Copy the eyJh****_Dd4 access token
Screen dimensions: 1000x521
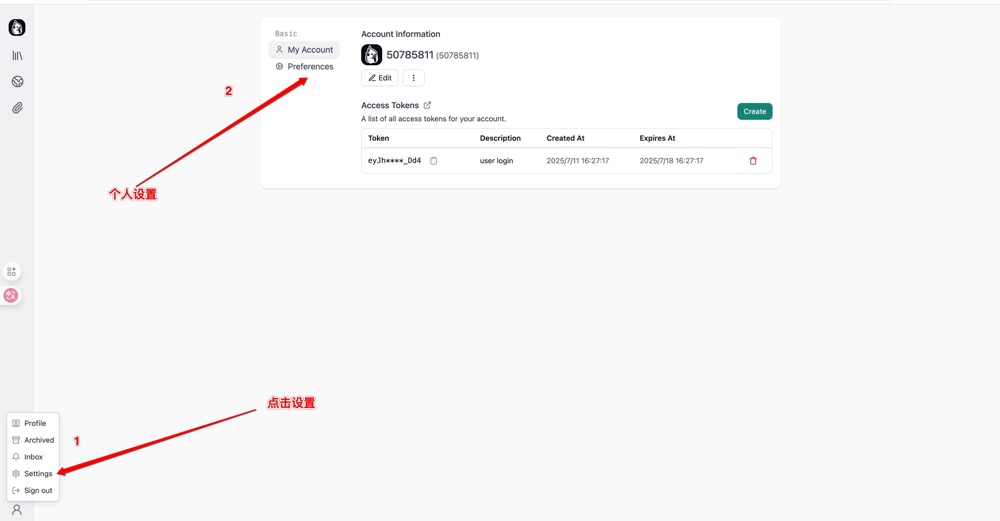coord(433,161)
